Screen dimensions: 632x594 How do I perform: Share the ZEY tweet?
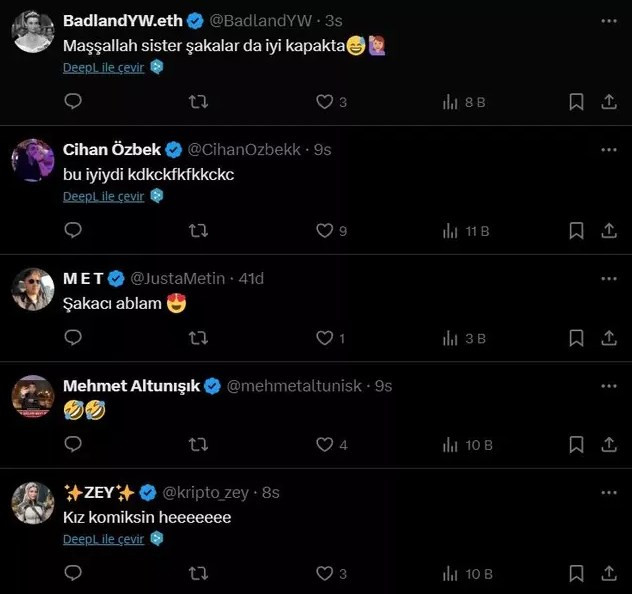608,574
